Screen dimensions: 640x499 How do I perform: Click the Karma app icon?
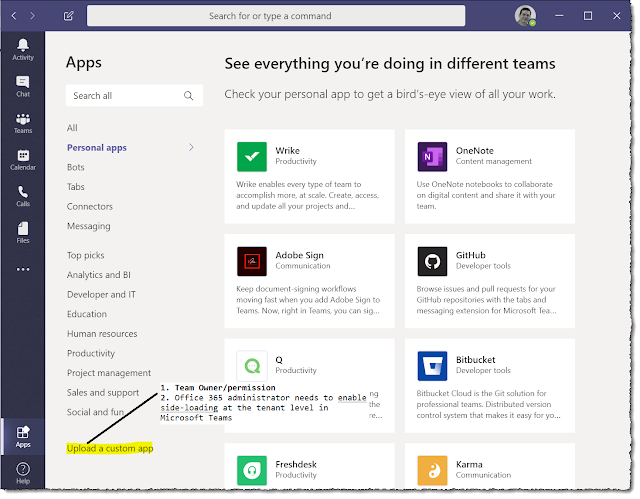(432, 470)
